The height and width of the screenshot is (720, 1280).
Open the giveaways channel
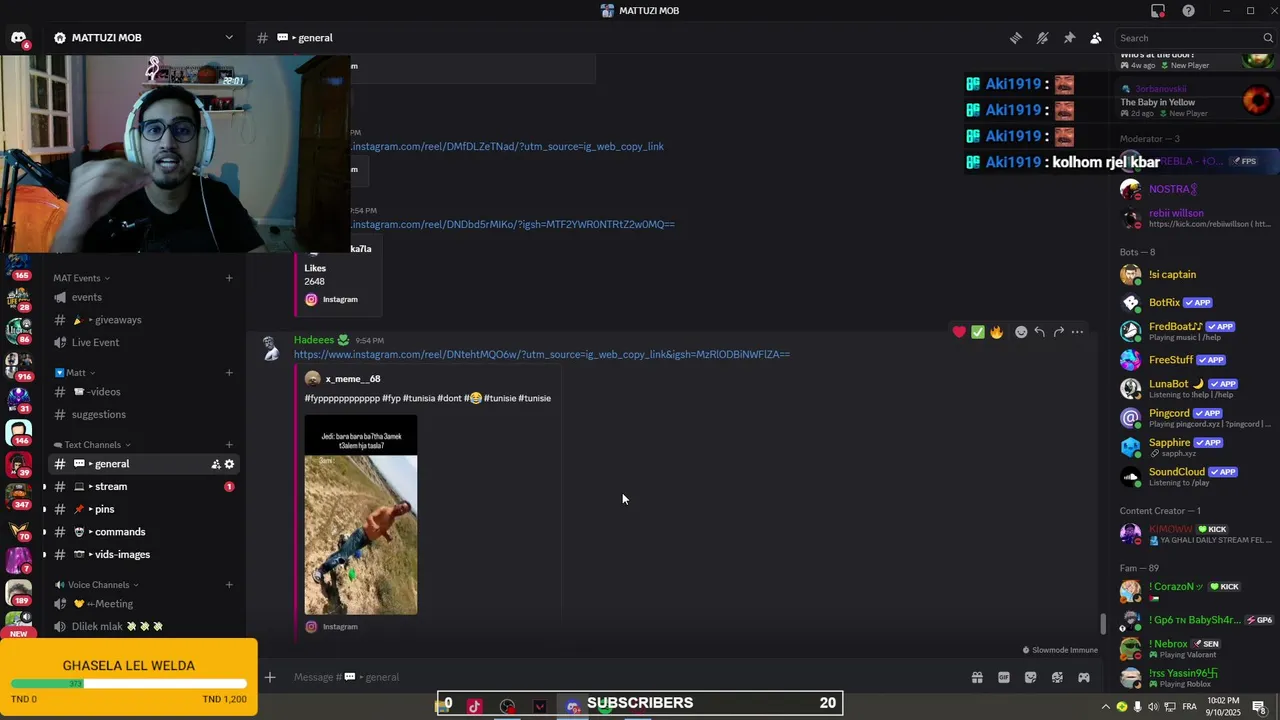tap(144, 320)
